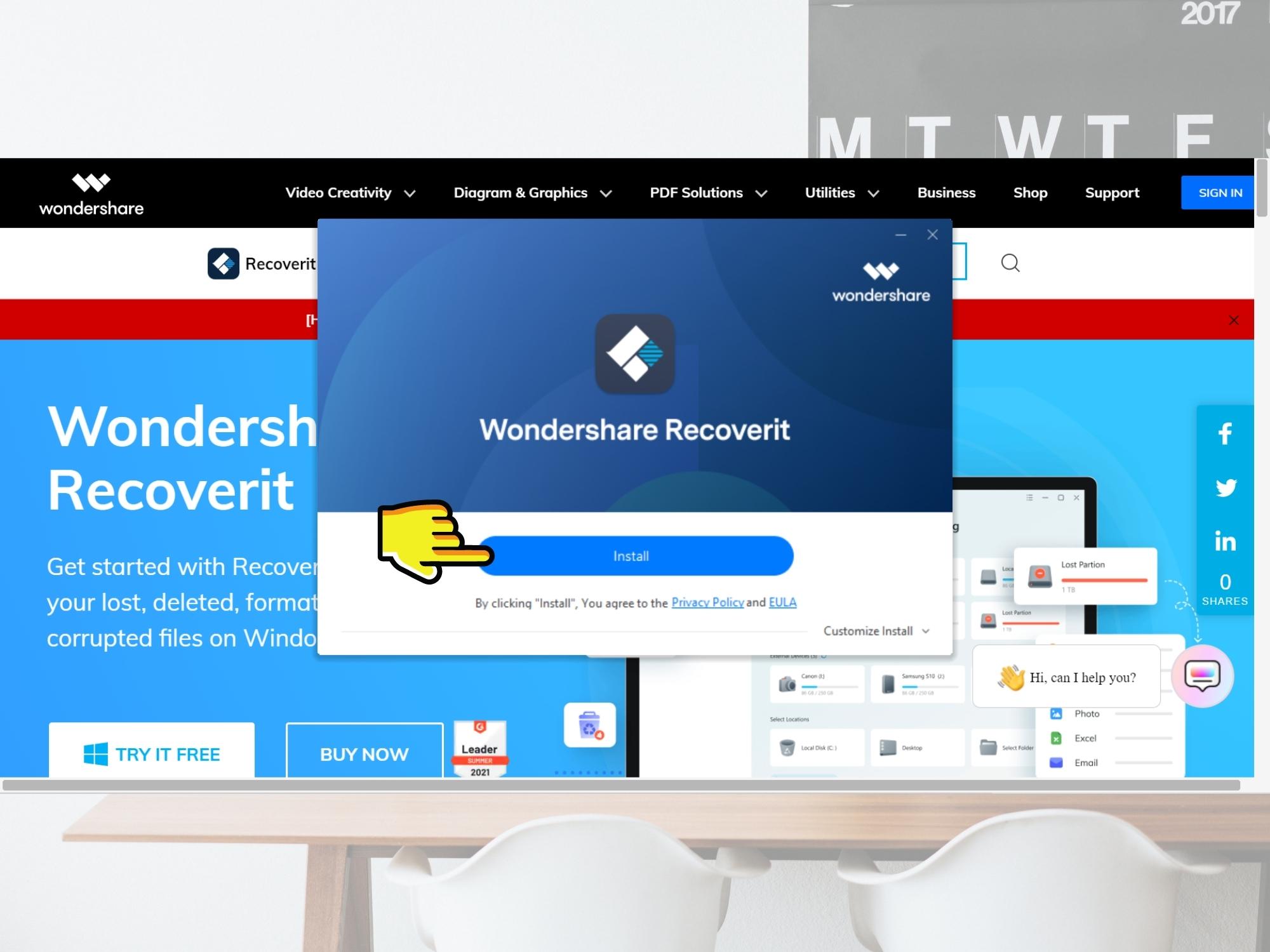
Task: Click the LinkedIn share icon
Action: pos(1223,534)
